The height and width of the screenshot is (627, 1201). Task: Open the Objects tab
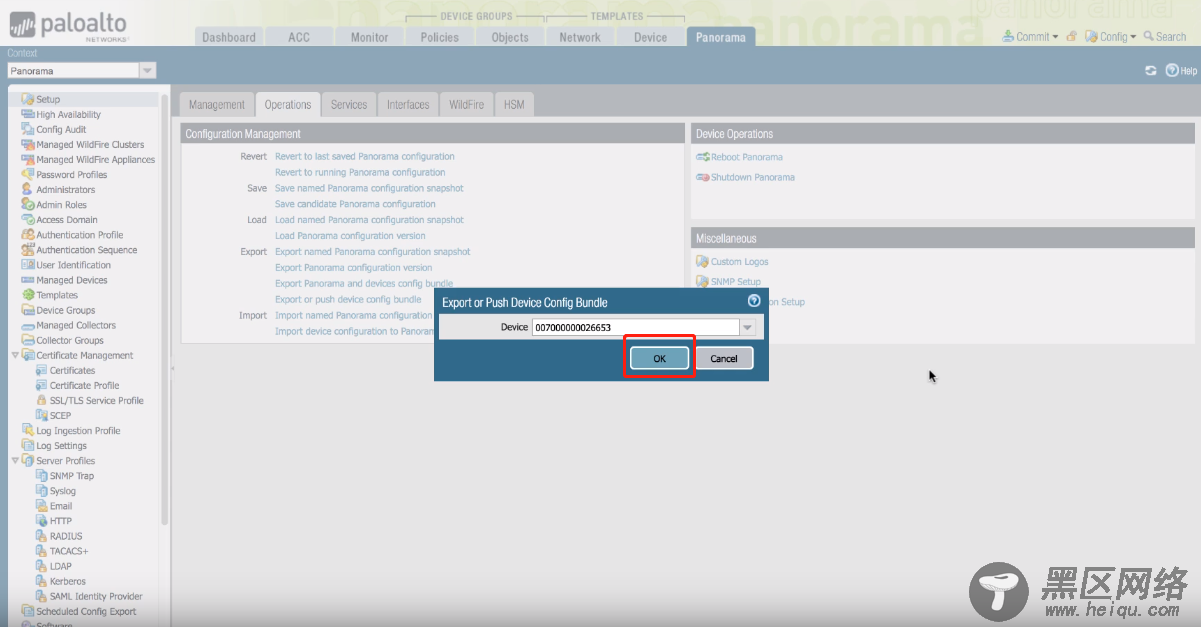pos(510,37)
